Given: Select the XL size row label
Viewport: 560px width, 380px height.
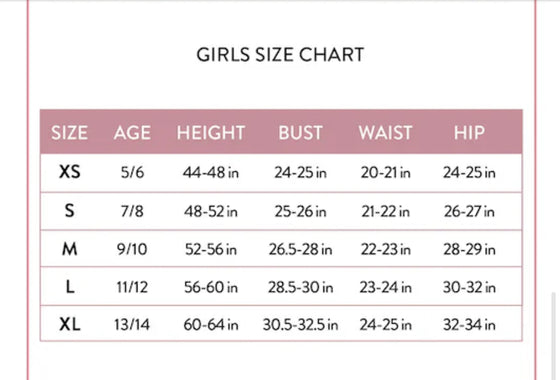Looking at the screenshot, I should tap(70, 324).
